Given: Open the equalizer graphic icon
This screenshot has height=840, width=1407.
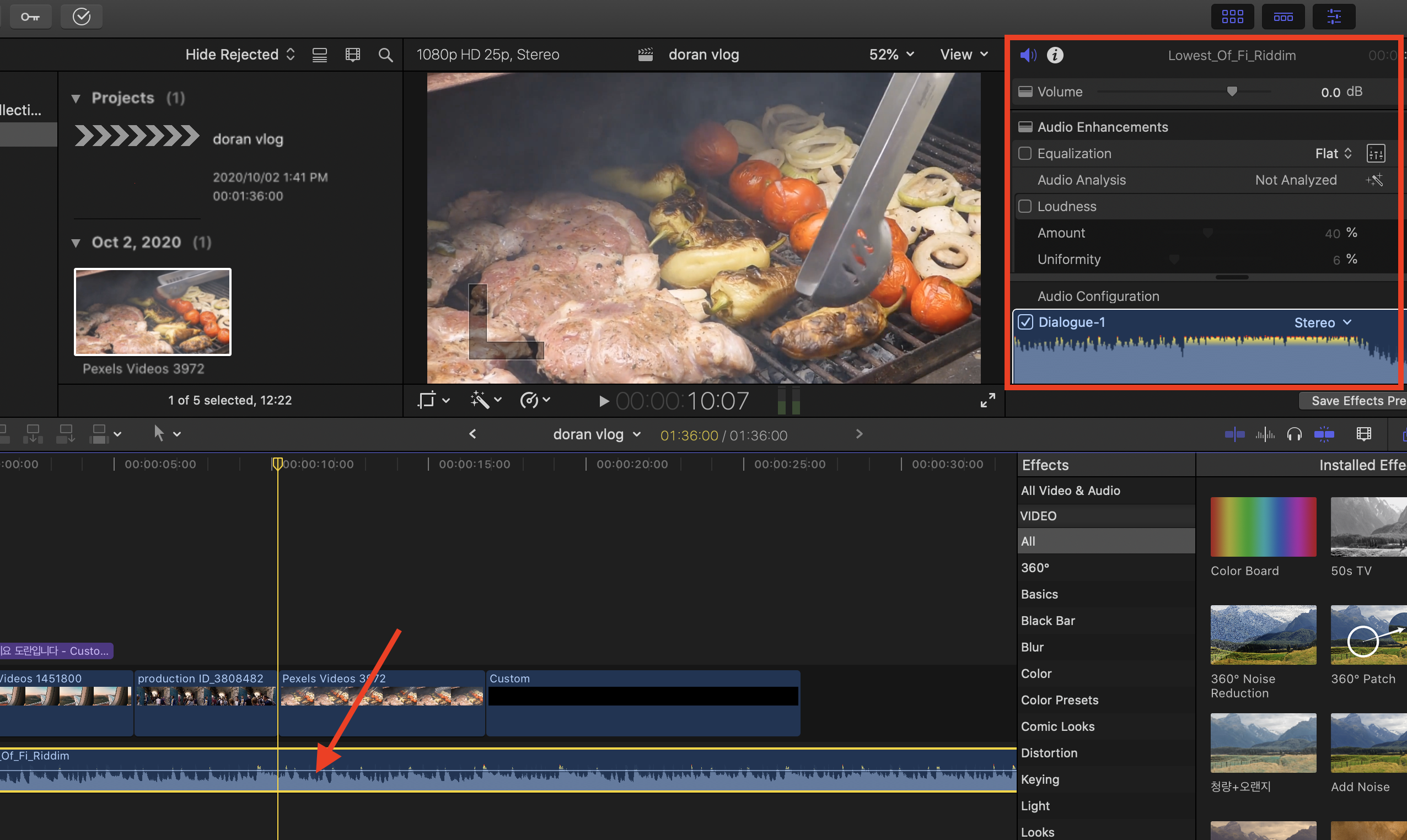Looking at the screenshot, I should (1375, 153).
